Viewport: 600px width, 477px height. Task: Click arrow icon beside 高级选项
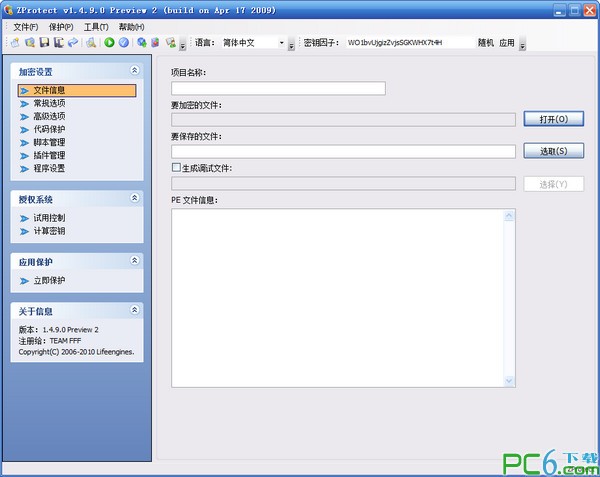click(x=24, y=117)
